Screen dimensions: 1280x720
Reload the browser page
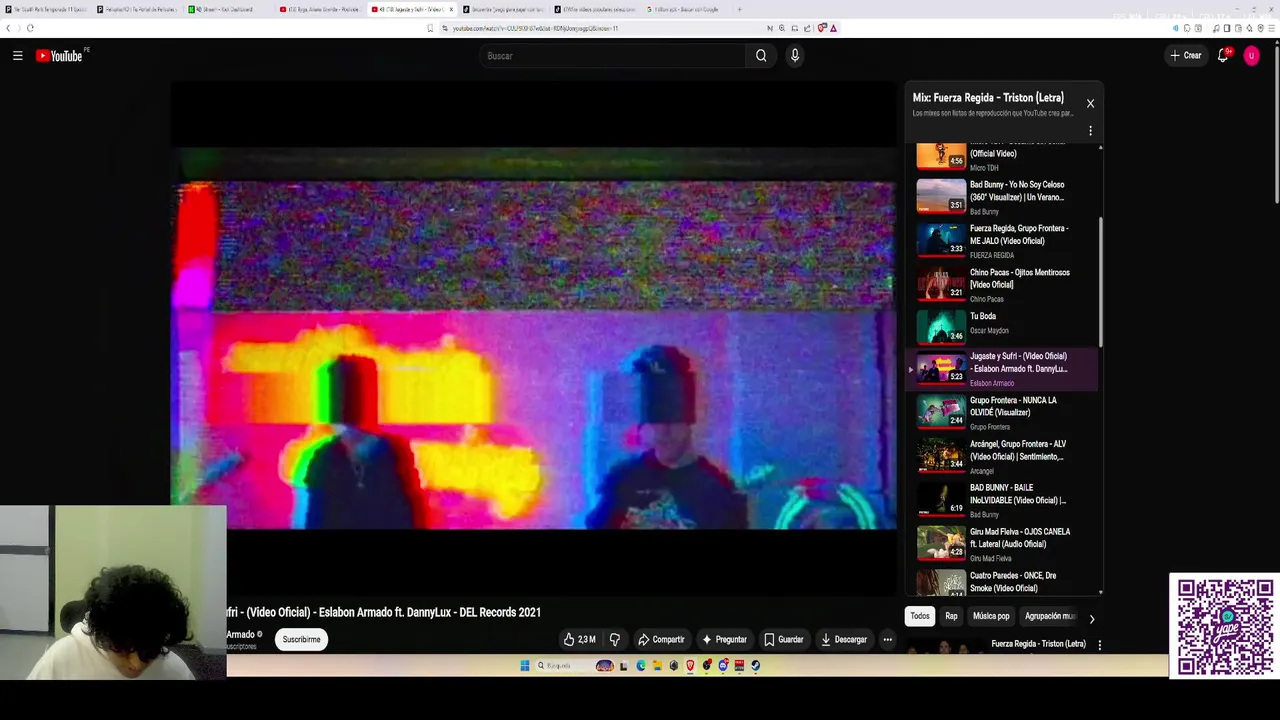tap(30, 28)
